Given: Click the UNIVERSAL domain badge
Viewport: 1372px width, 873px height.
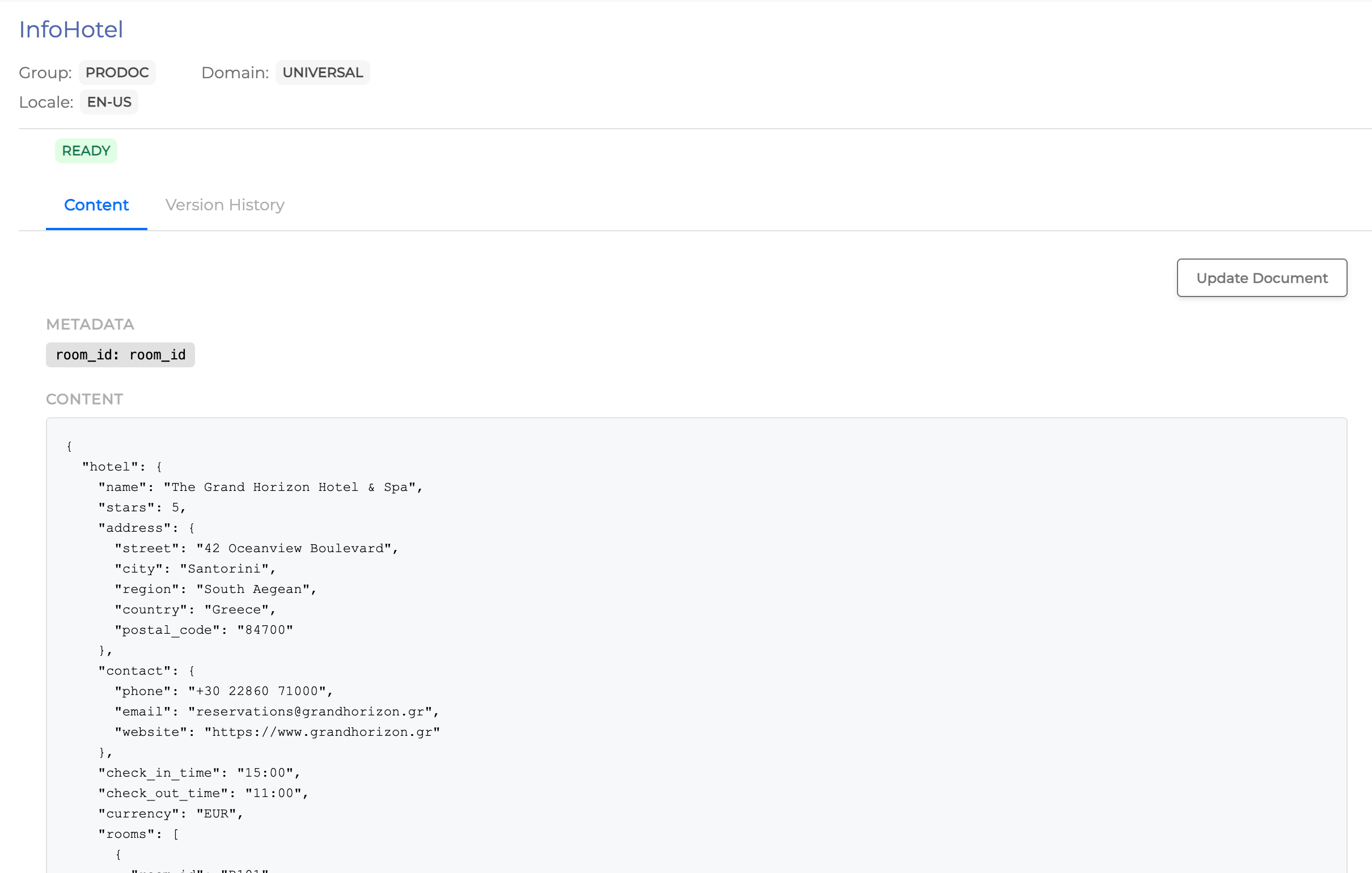Looking at the screenshot, I should tap(323, 73).
